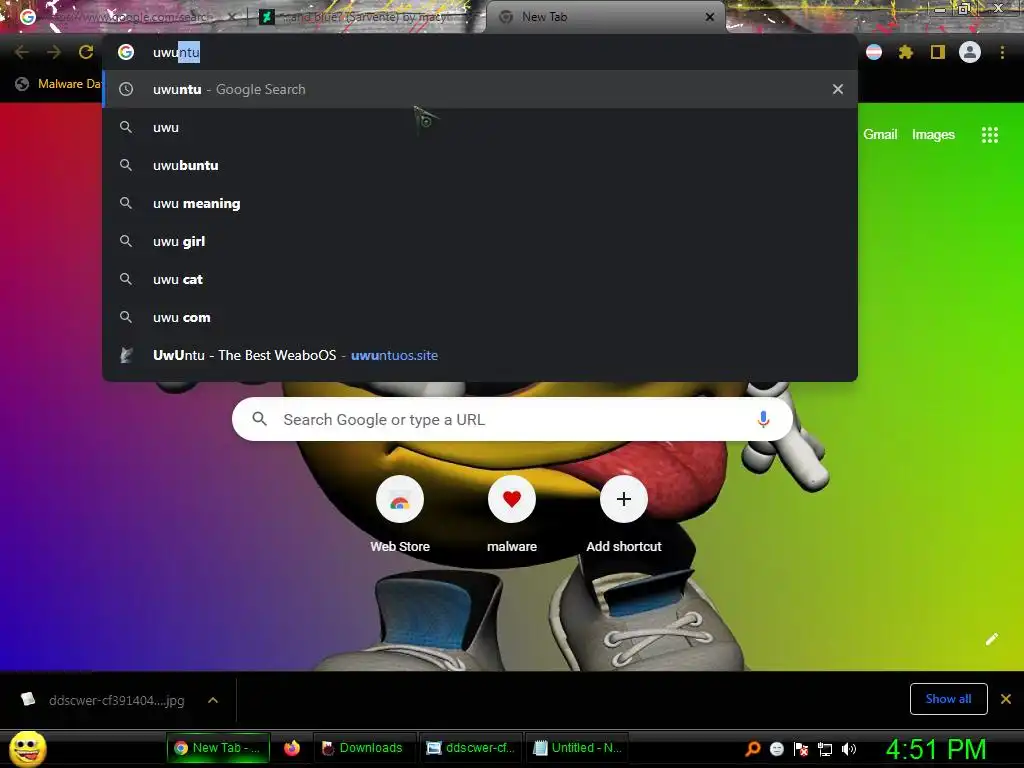
Task: Choose the 'uwu cat' suggestion
Action: pos(480,279)
